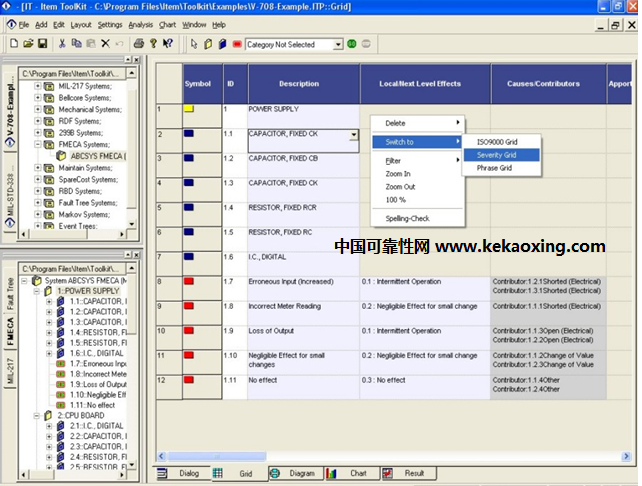642x486 pixels.
Task: Click the Save floppy disk toolbar icon
Action: [43, 44]
